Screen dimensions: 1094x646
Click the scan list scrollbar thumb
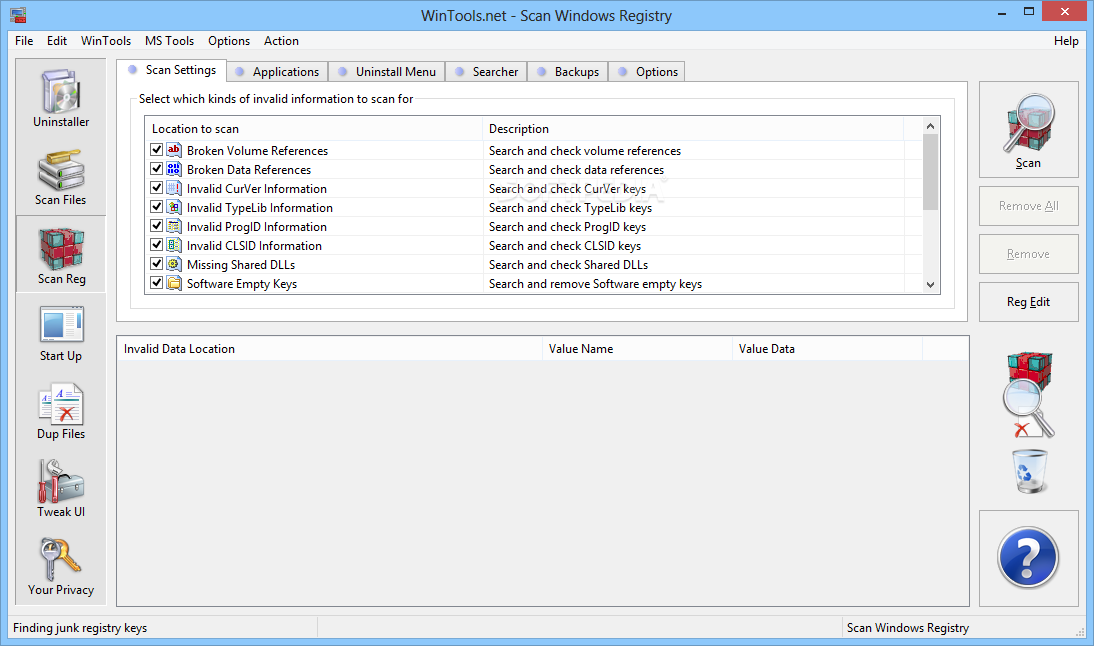coord(930,172)
